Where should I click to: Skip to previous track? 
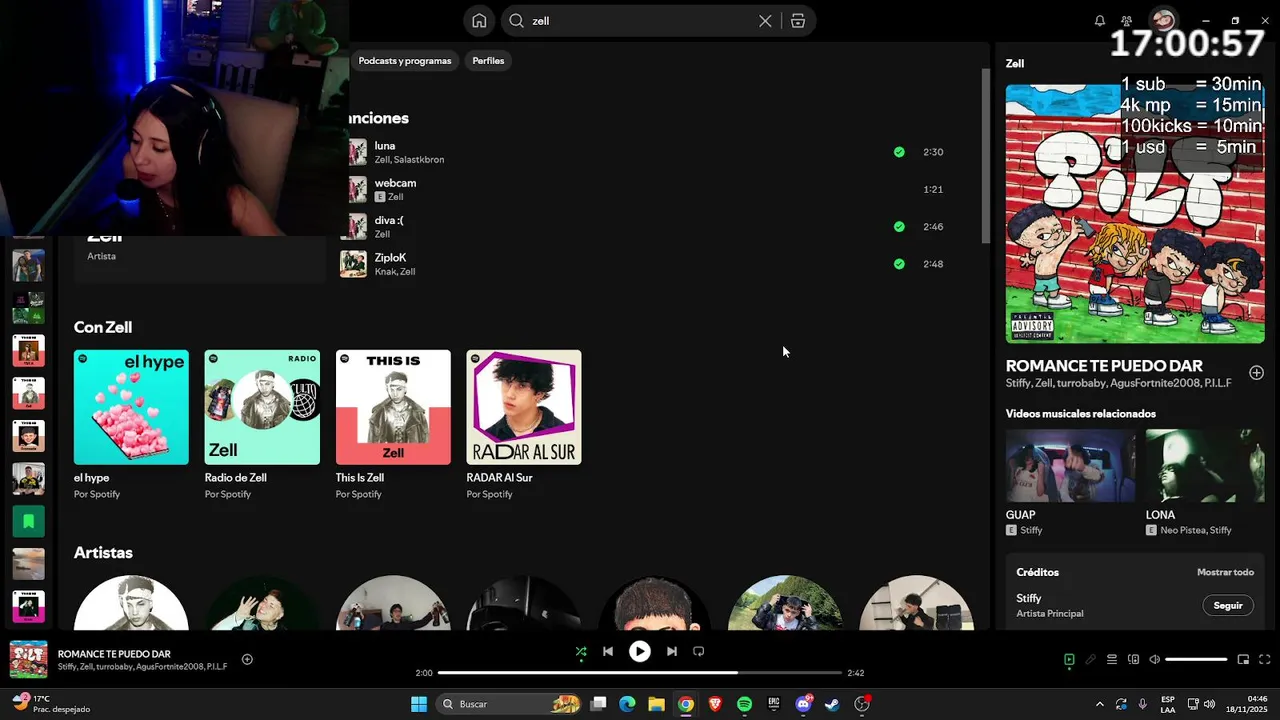(x=607, y=651)
